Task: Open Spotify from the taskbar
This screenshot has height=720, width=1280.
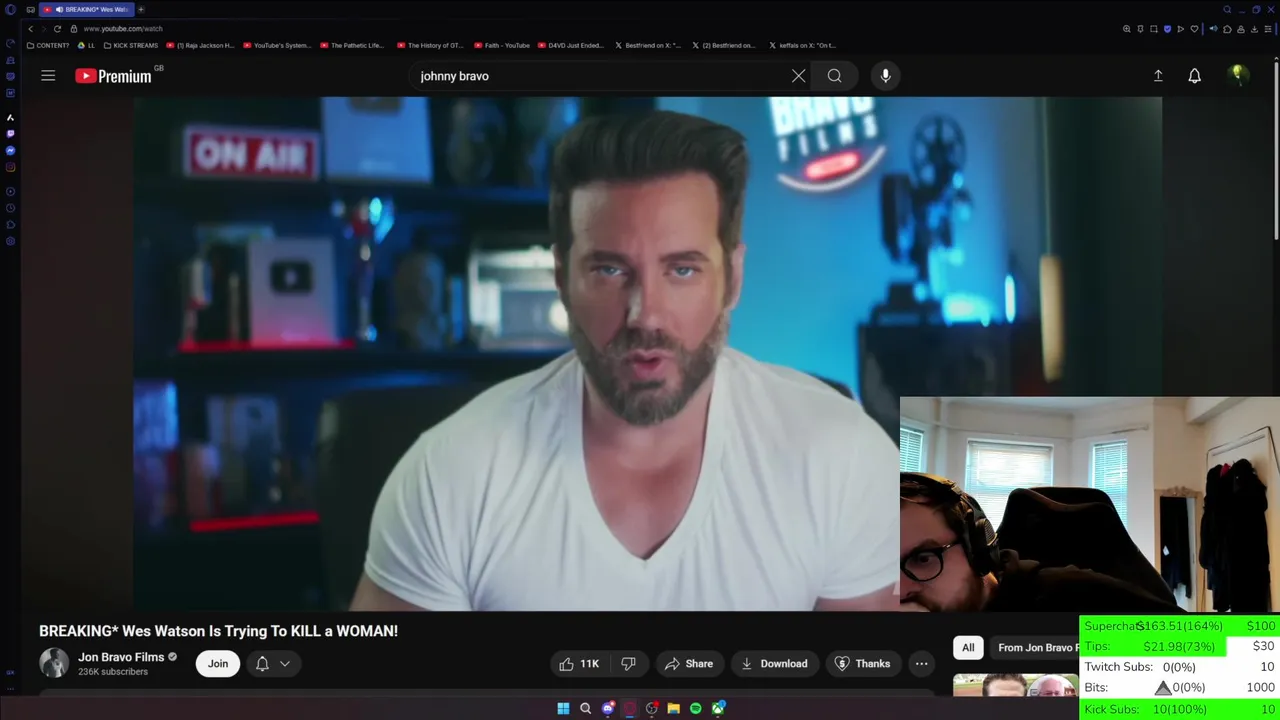Action: (x=695, y=708)
